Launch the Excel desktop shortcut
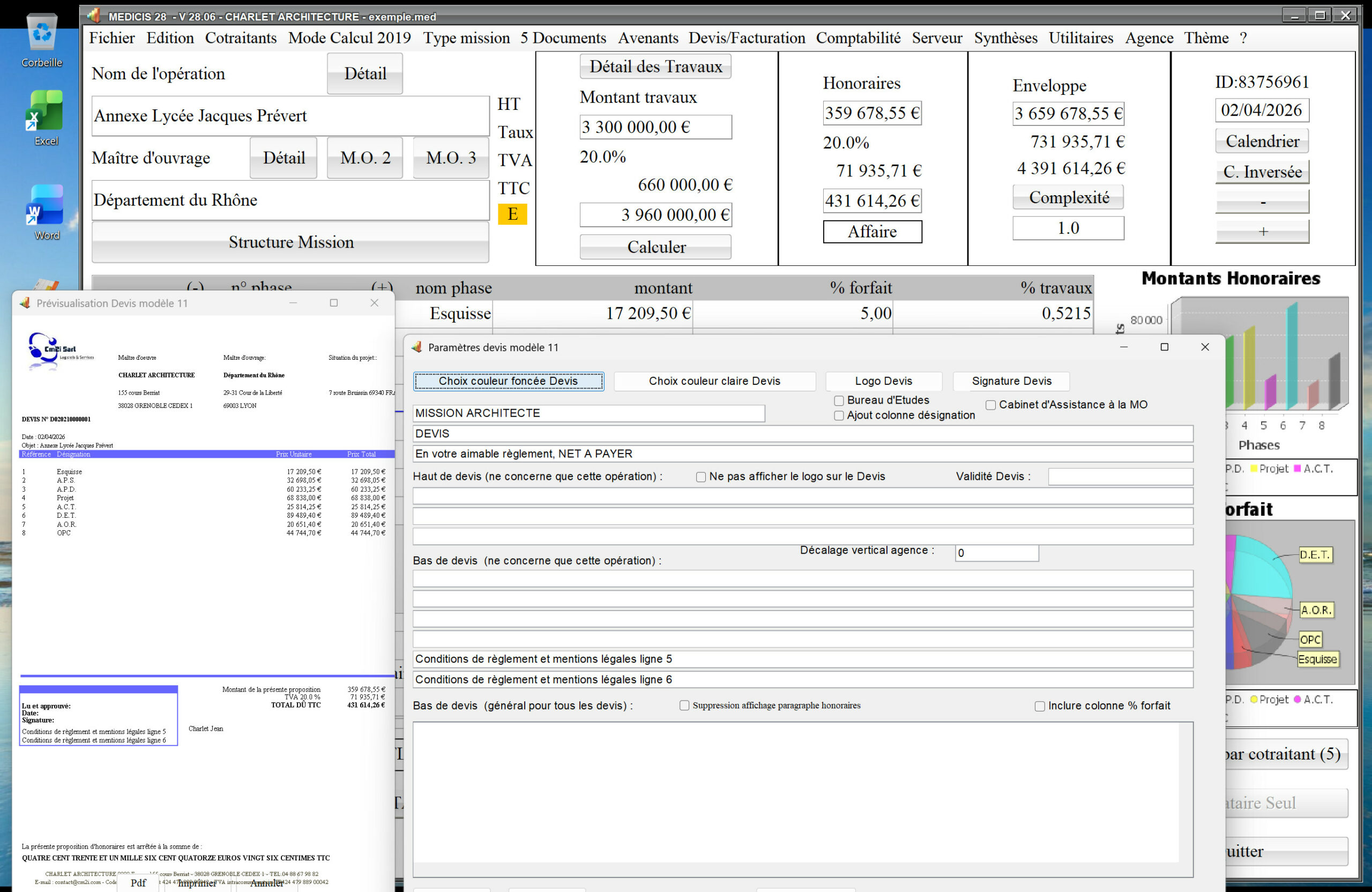Viewport: 1372px width, 892px height. pyautogui.click(x=45, y=118)
